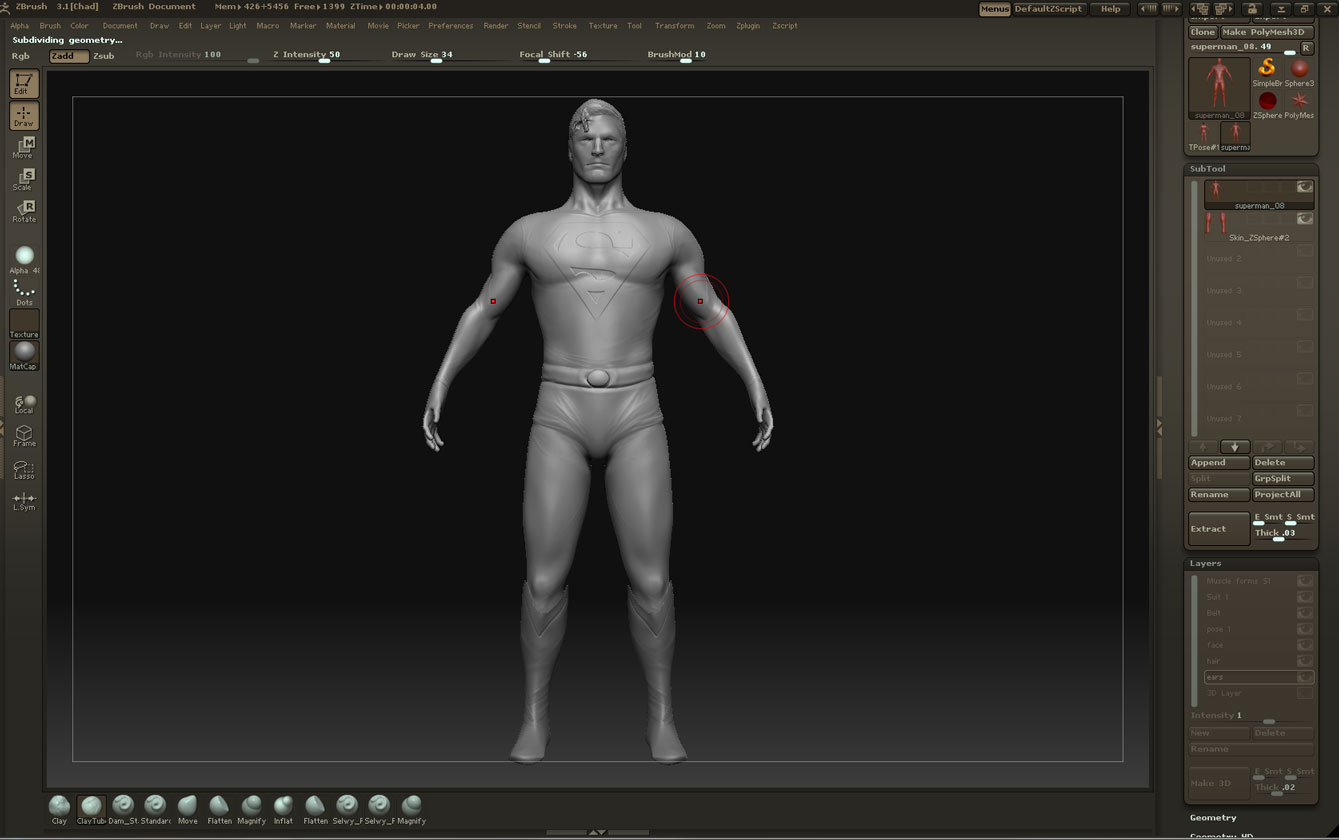Click the shelf collapse arrow at bottom center

(597, 832)
